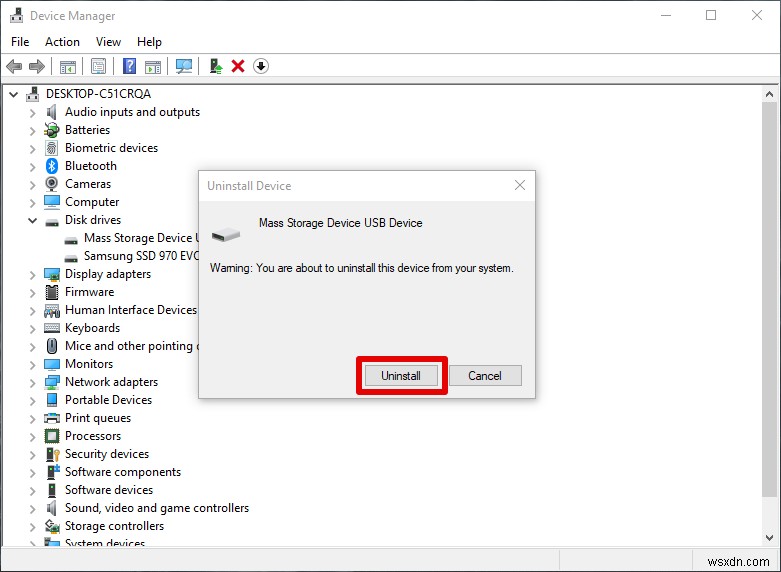The width and height of the screenshot is (781, 572).
Task: Select Mass Storage Device tree item
Action: click(x=141, y=238)
